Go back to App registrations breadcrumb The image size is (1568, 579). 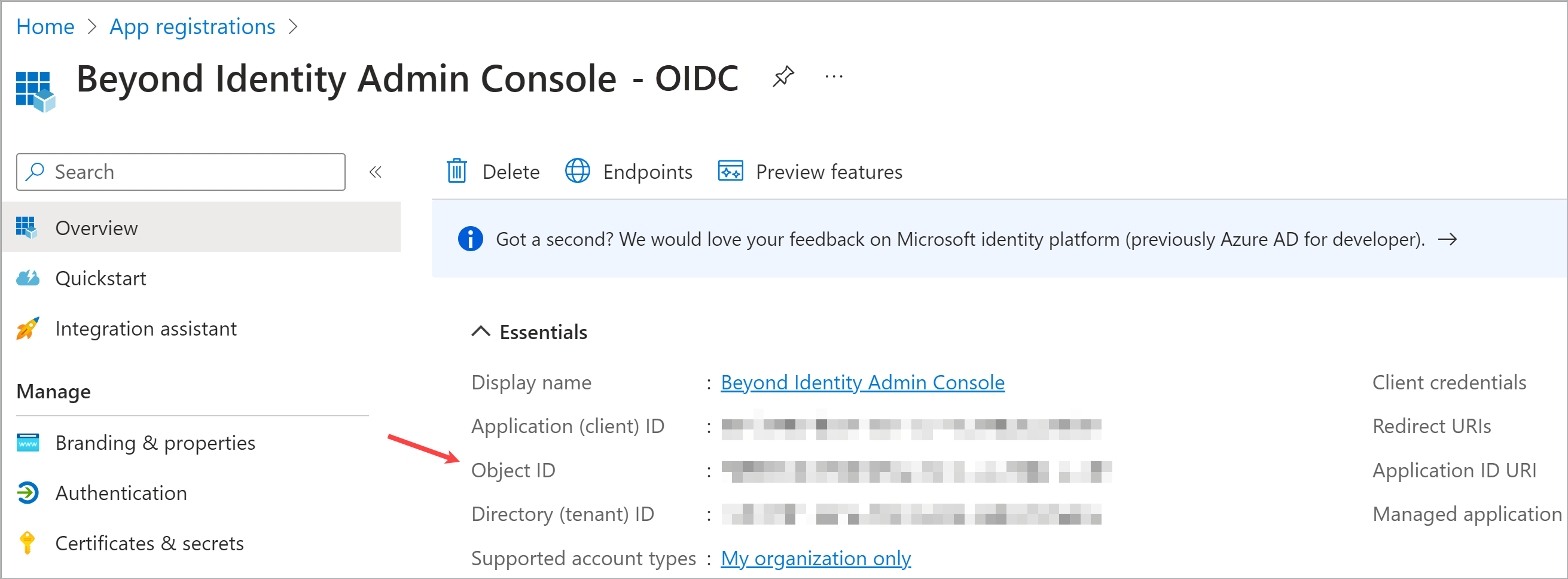click(193, 27)
